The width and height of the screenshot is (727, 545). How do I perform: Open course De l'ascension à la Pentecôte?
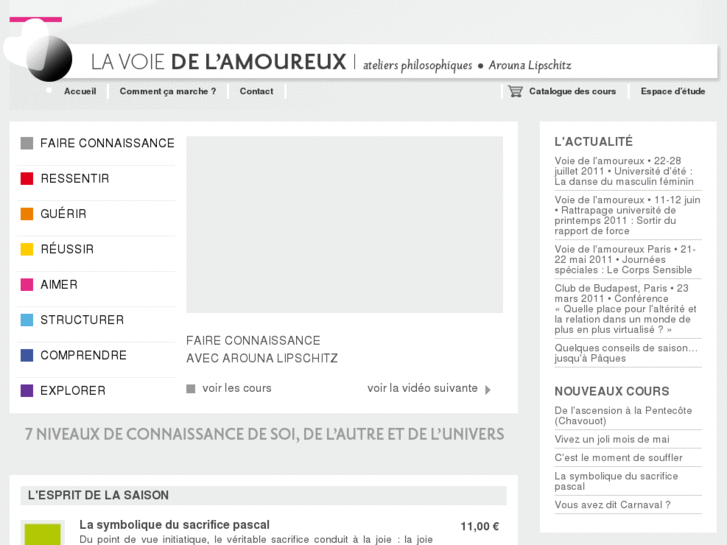(x=623, y=416)
